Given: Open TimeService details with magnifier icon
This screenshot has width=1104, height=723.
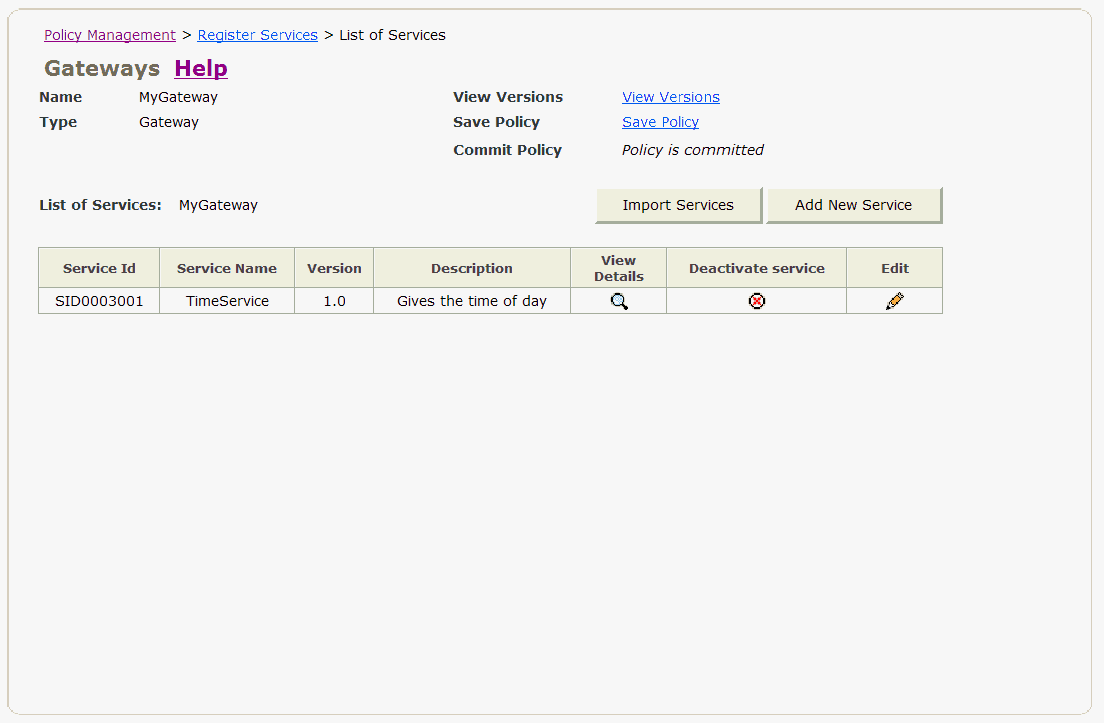Looking at the screenshot, I should [x=619, y=301].
